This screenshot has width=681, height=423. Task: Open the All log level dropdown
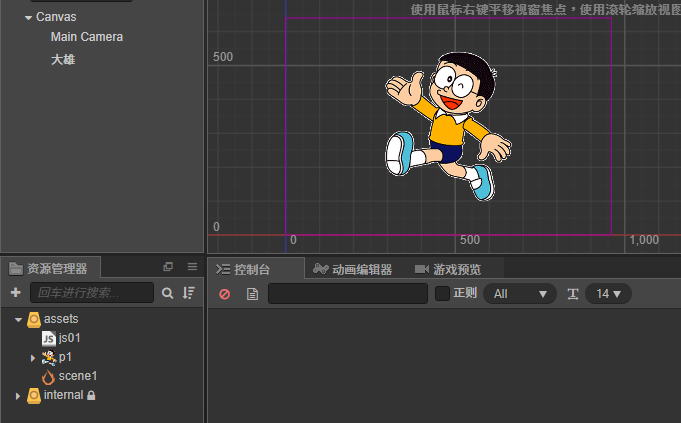(520, 294)
